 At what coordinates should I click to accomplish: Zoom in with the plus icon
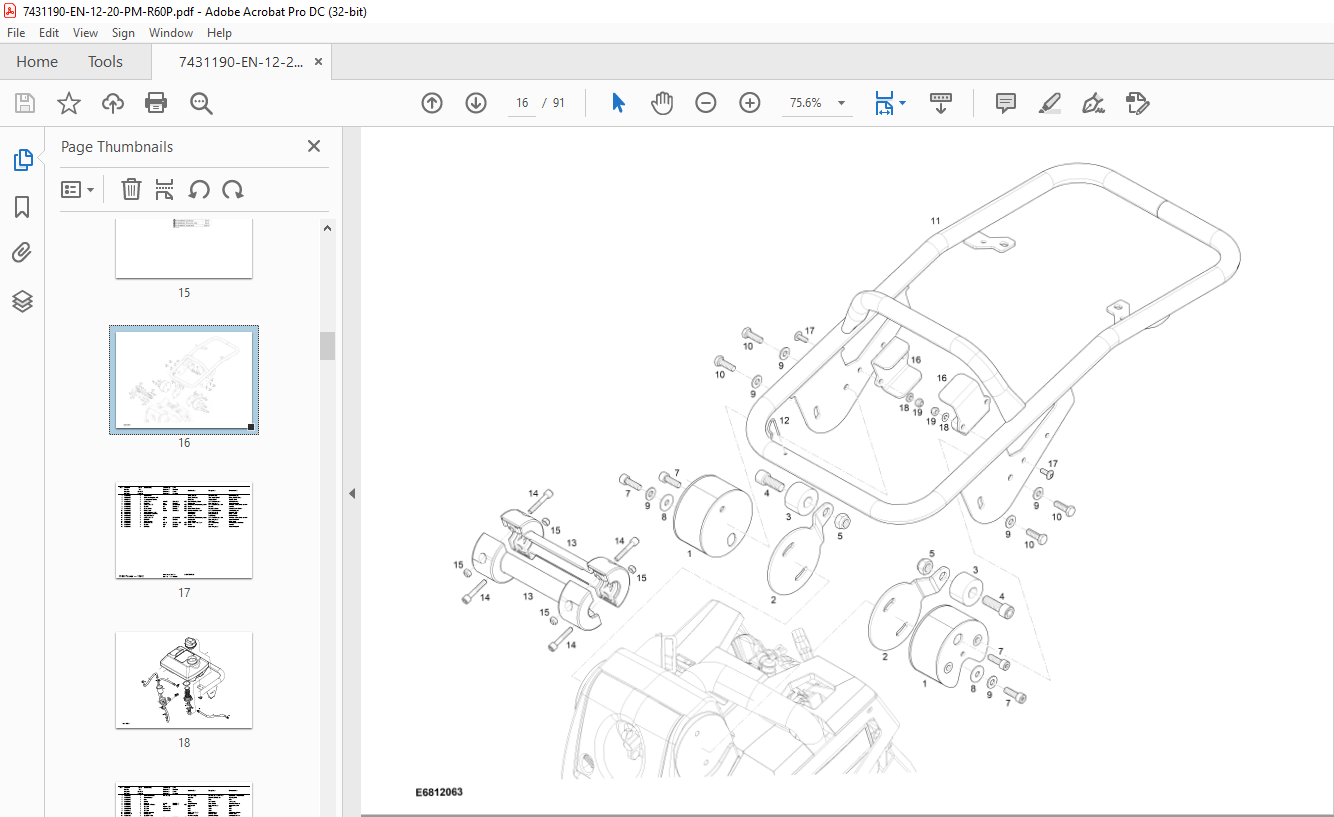click(750, 103)
